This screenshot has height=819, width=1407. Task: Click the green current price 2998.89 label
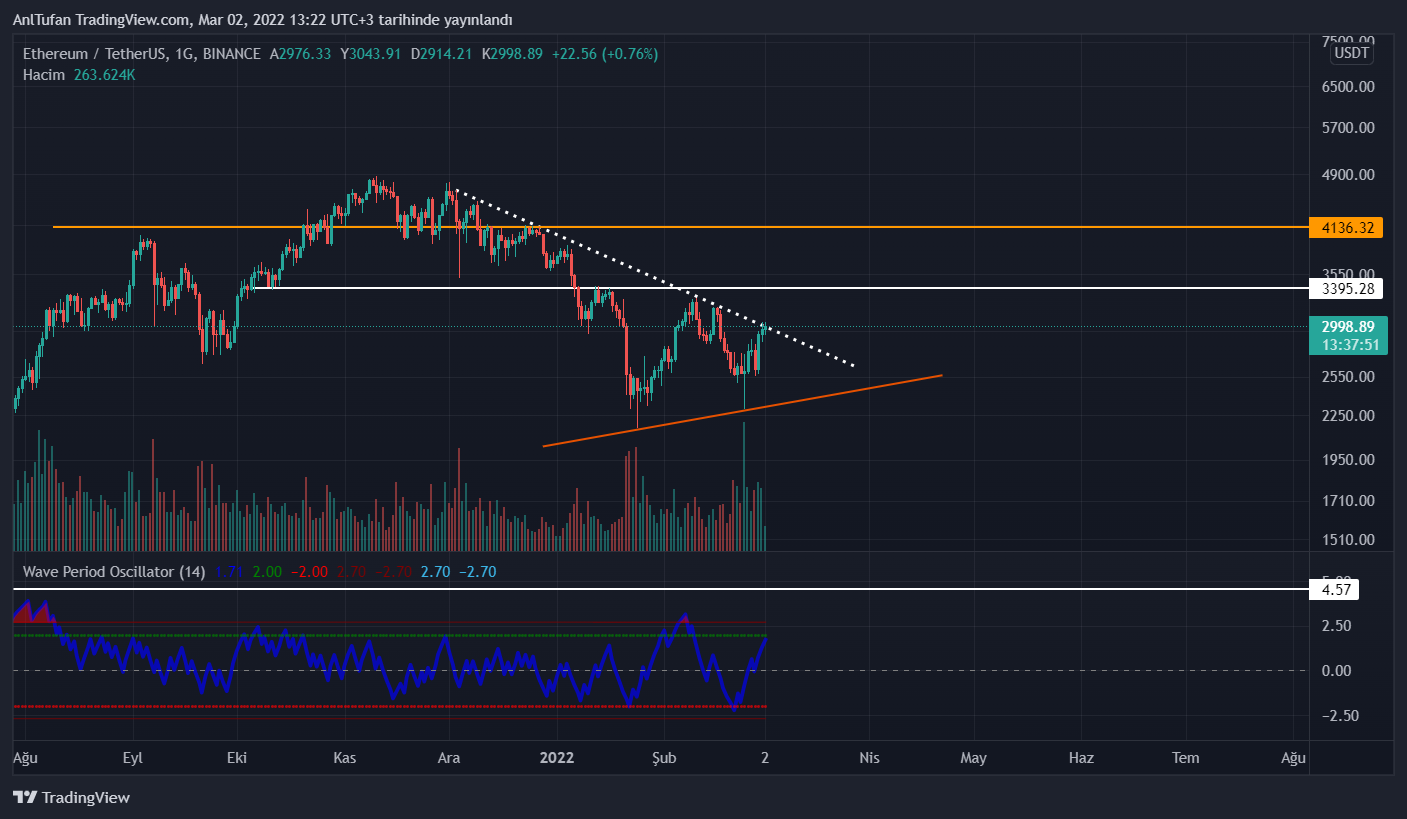(1346, 327)
